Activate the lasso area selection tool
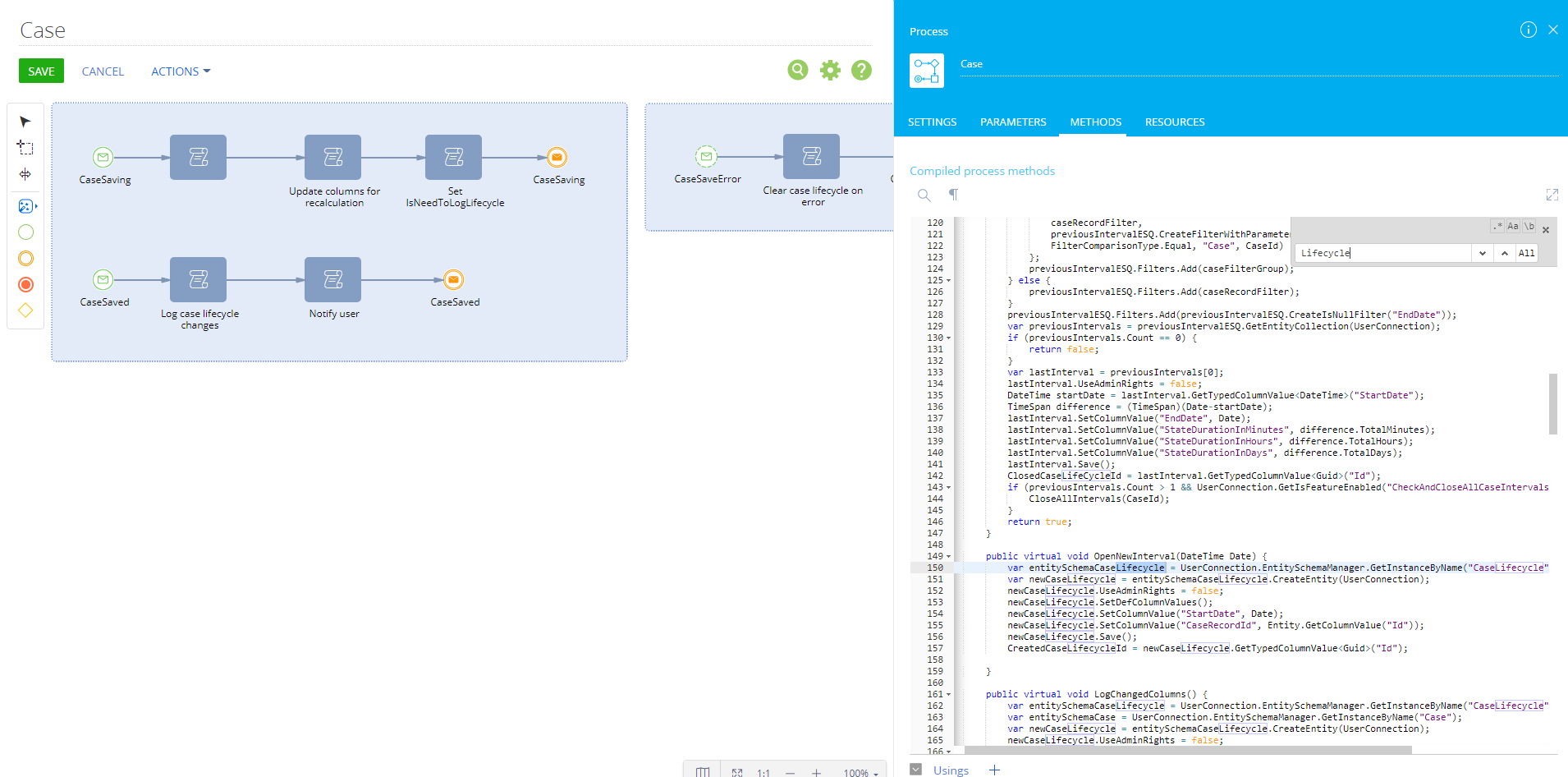 coord(25,148)
